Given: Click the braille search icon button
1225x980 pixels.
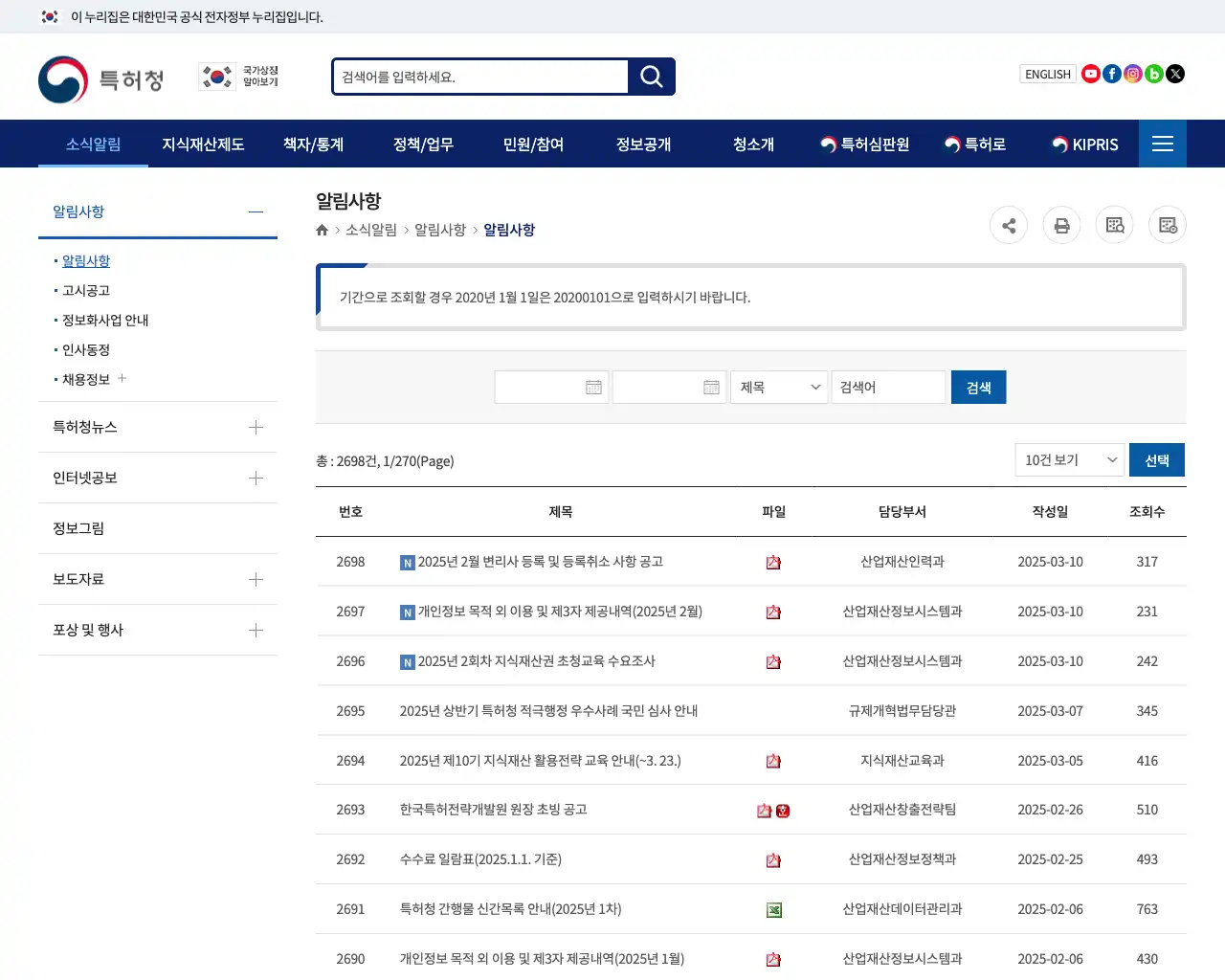Looking at the screenshot, I should click(1115, 225).
